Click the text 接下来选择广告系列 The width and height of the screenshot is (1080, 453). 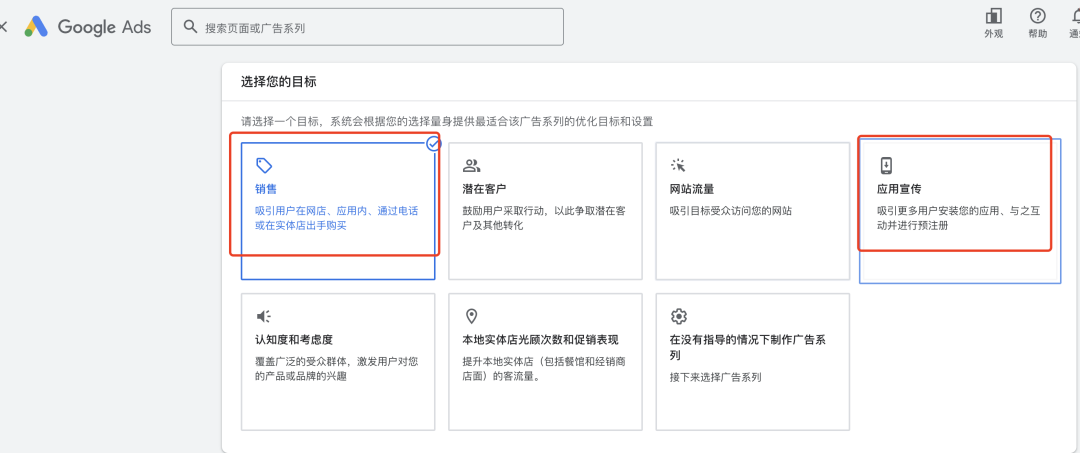click(715, 377)
